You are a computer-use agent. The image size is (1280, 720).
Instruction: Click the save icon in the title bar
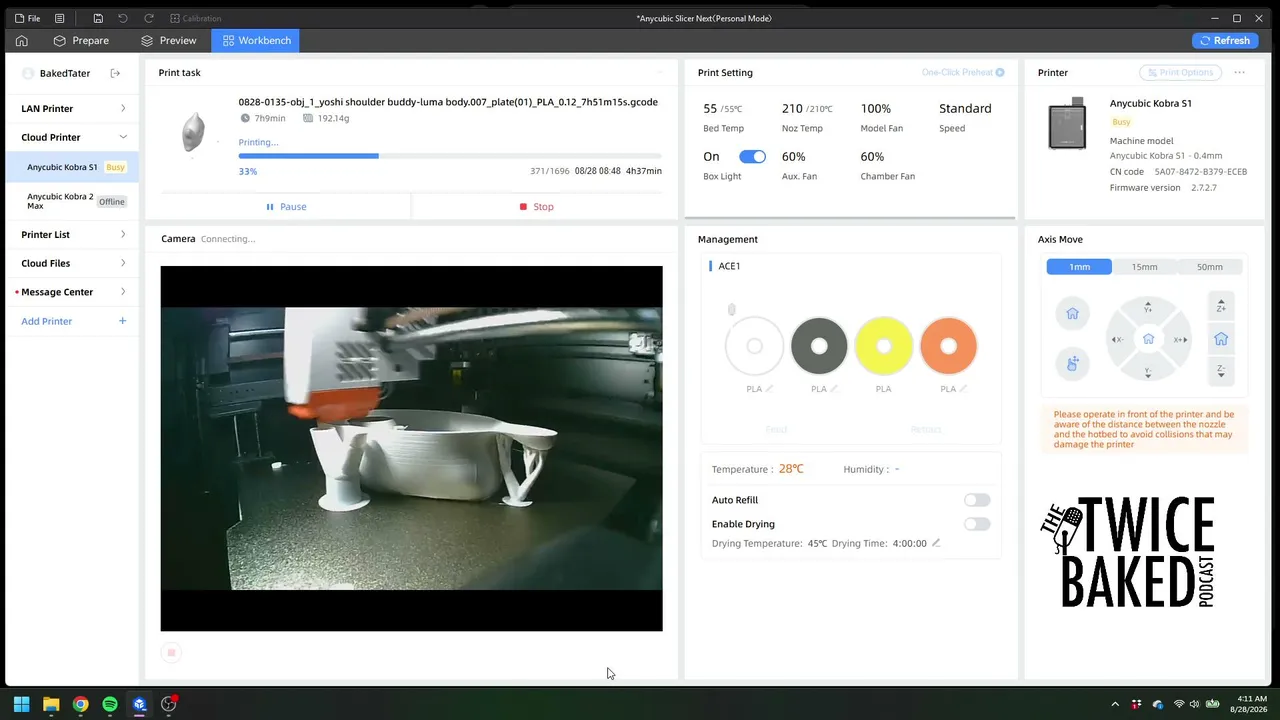[x=98, y=18]
